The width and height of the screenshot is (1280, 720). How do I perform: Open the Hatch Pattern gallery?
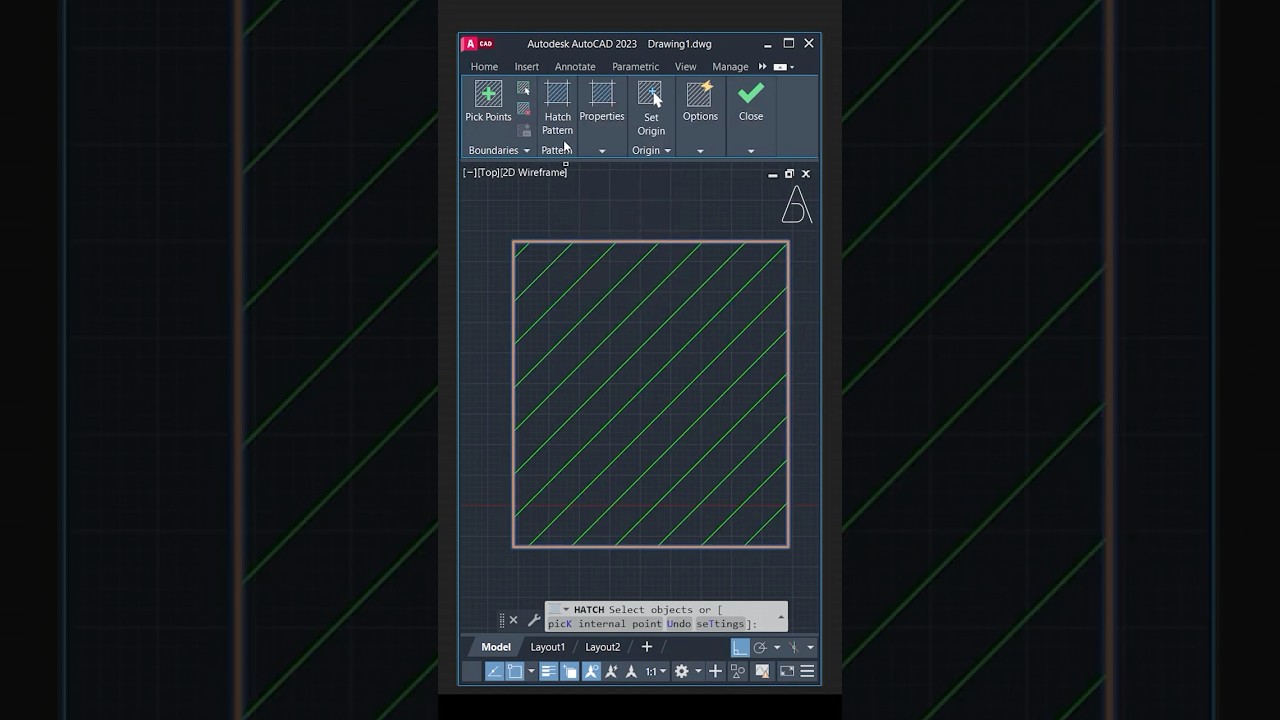point(557,108)
